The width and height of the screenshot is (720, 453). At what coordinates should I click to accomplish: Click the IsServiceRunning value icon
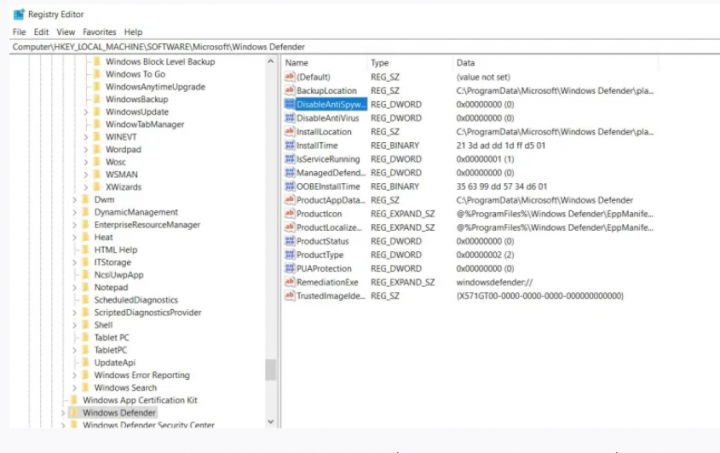290,159
